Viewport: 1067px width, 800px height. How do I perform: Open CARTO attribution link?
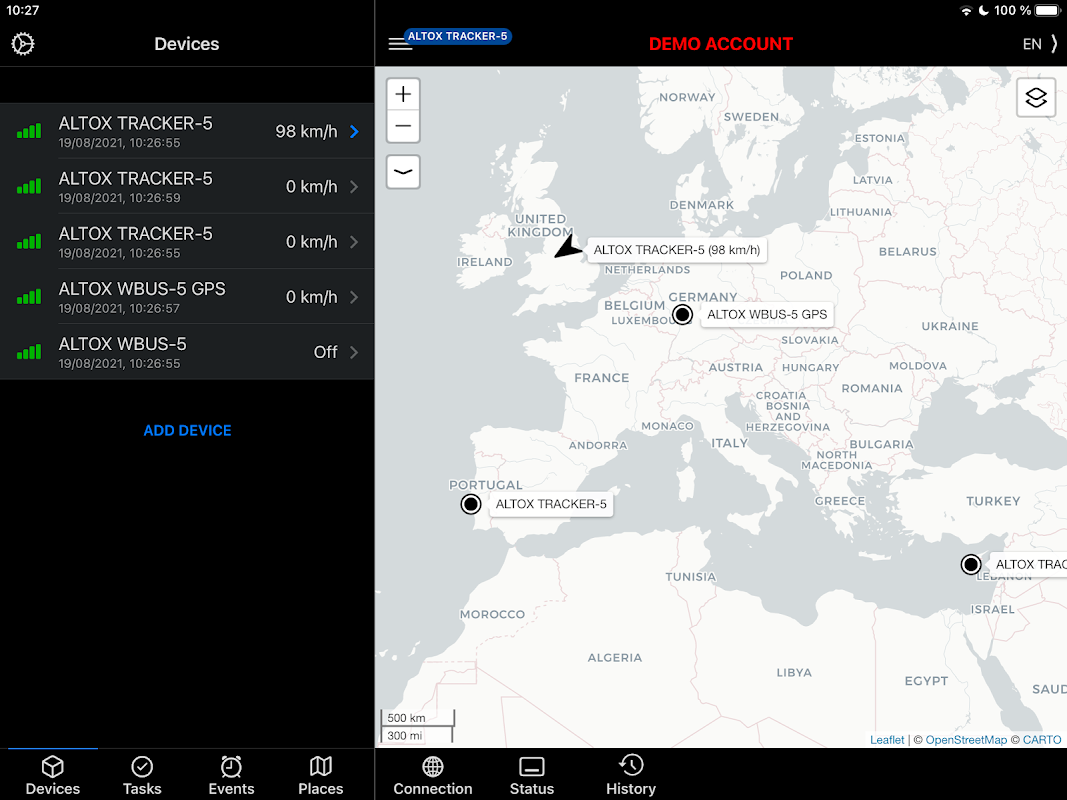1042,739
